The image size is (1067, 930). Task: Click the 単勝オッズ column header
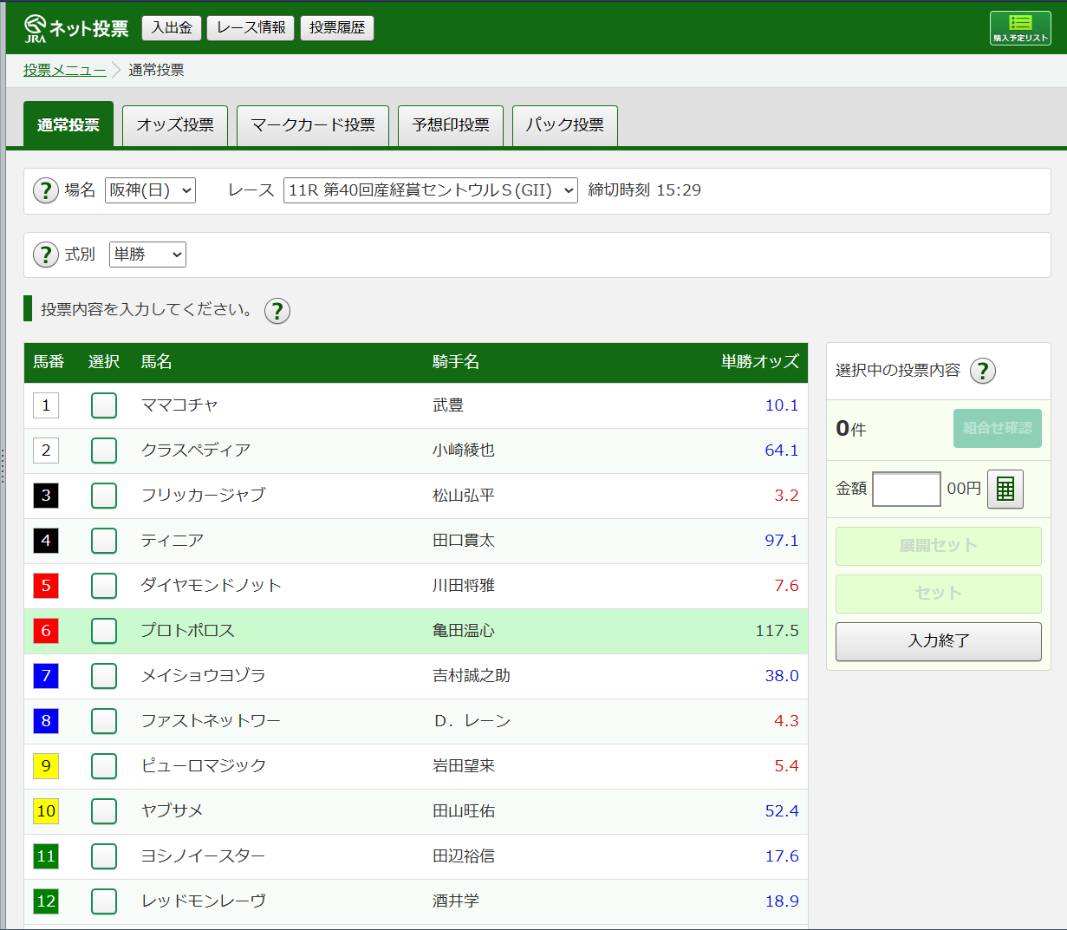pyautogui.click(x=760, y=362)
